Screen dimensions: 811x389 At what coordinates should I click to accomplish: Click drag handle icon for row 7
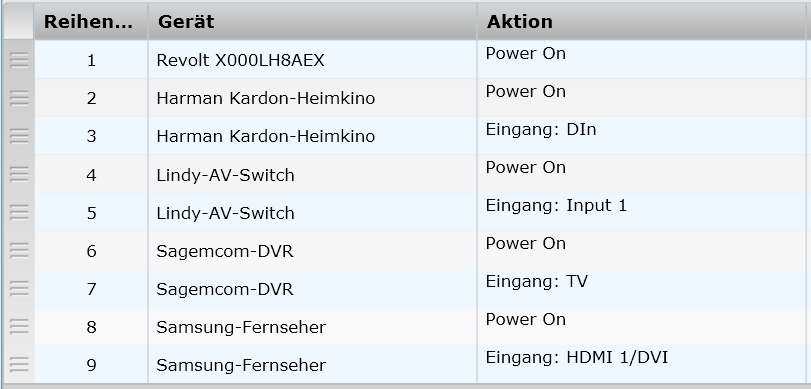tap(19, 288)
